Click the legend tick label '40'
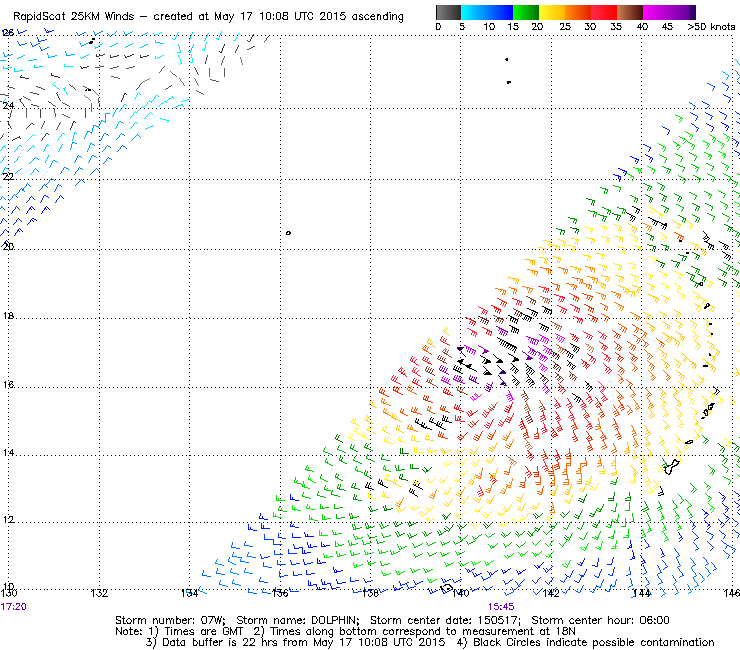This screenshot has width=740, height=650. tap(642, 27)
